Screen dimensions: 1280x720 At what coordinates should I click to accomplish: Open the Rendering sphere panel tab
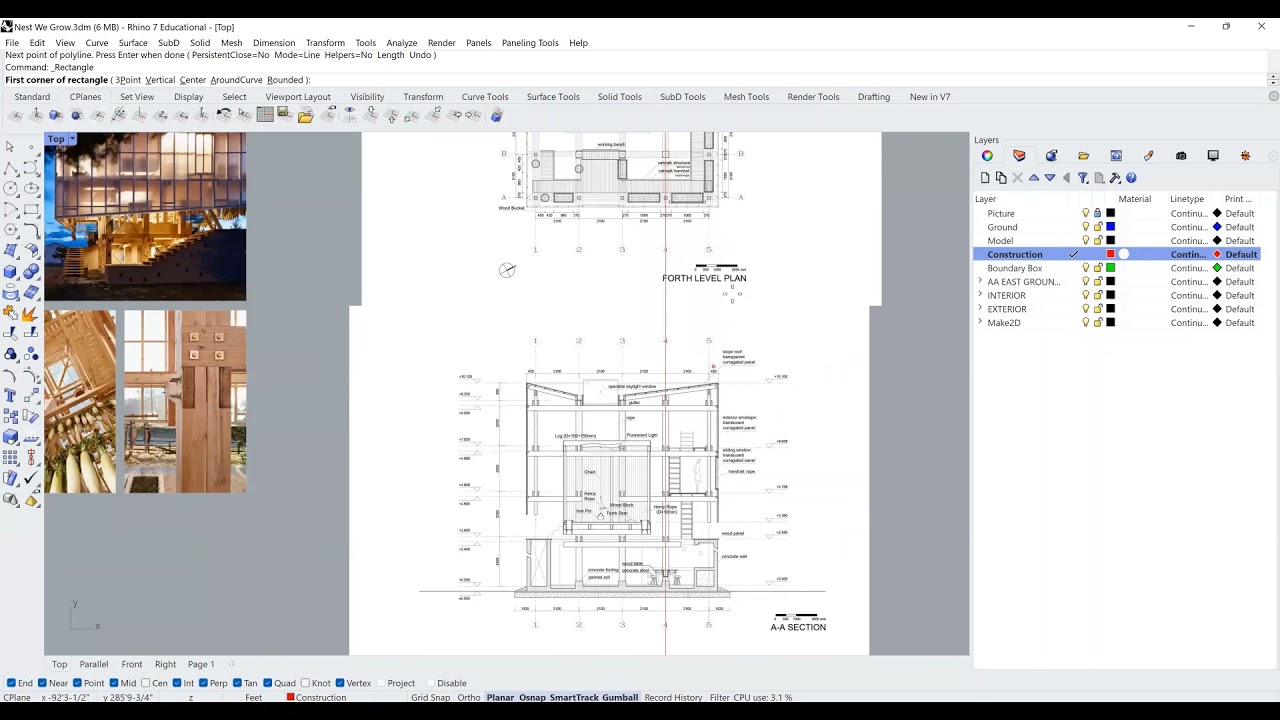click(x=1051, y=156)
